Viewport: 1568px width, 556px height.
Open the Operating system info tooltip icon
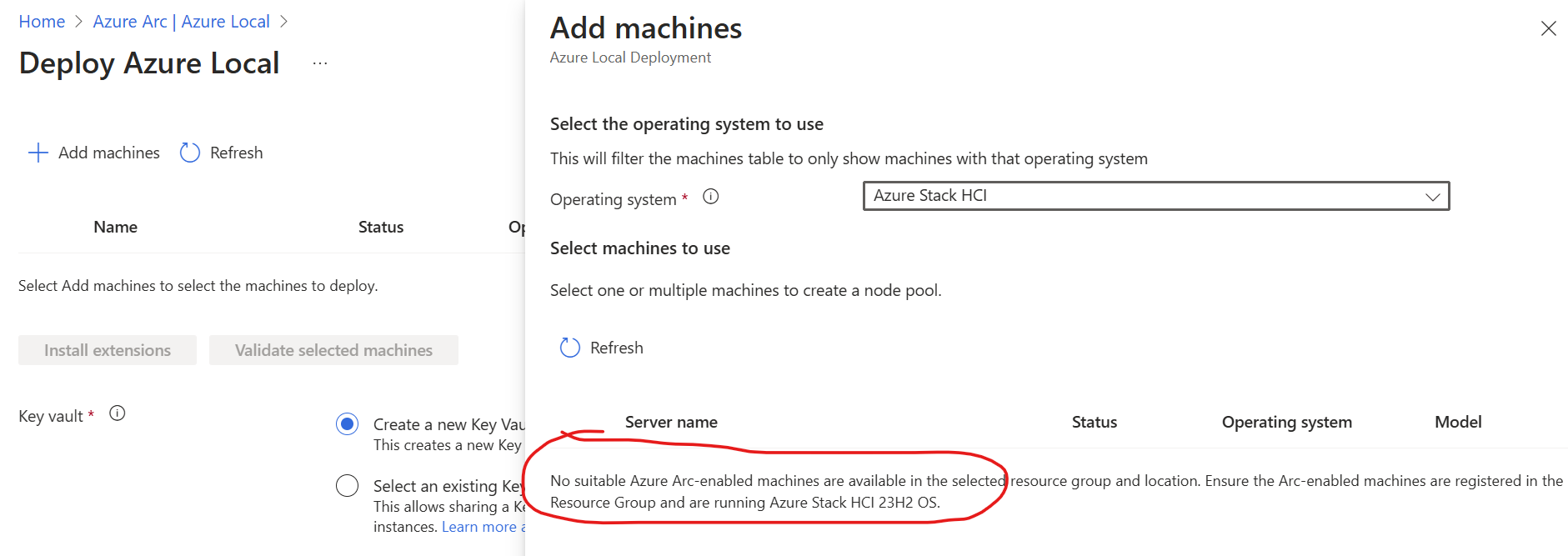pyautogui.click(x=711, y=197)
